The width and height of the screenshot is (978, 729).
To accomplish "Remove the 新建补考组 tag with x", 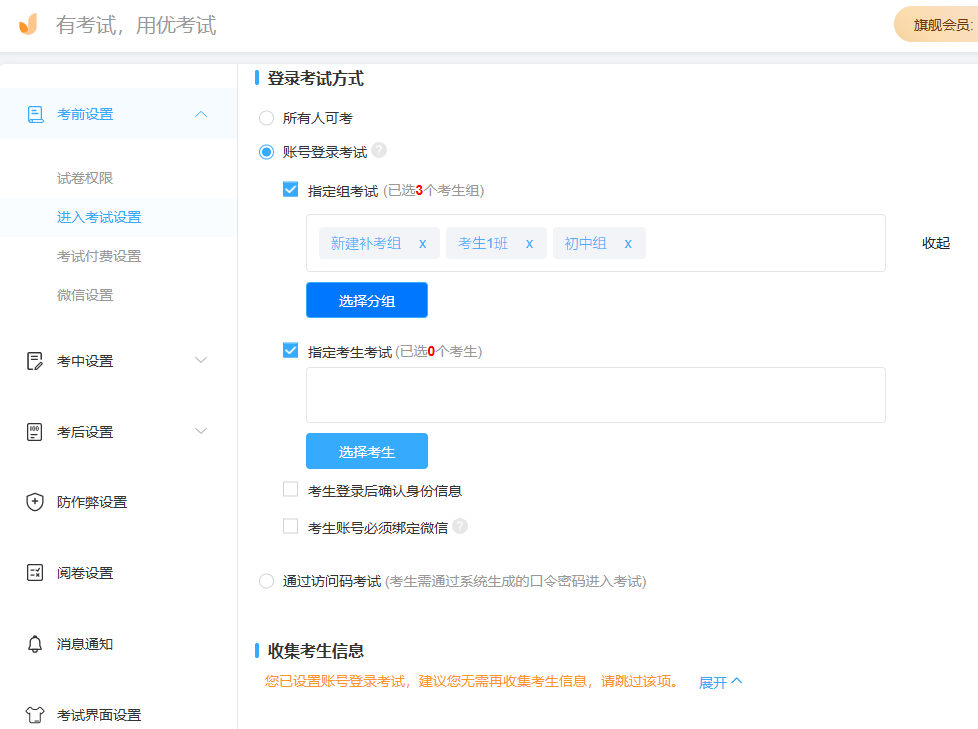I will [x=423, y=244].
